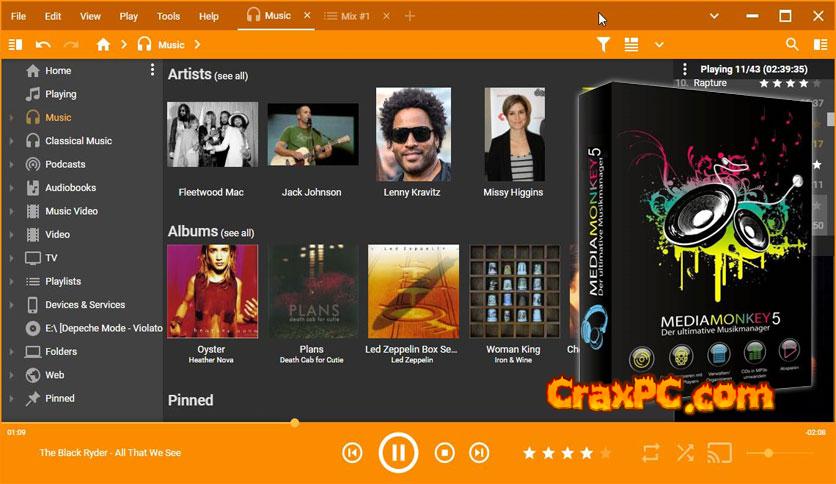
Task: Open Classical Music in the sidebar
Action: pyautogui.click(x=78, y=141)
